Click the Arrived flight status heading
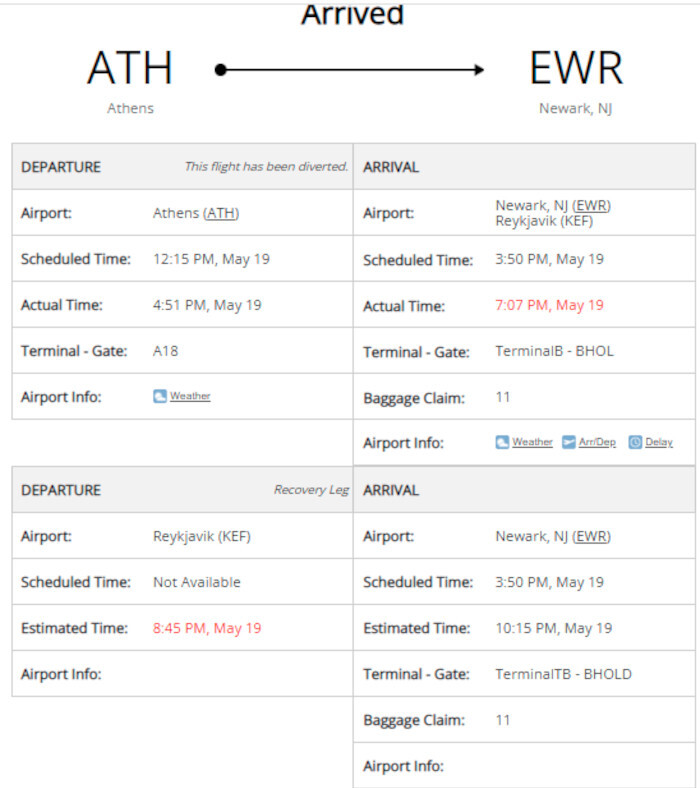Image resolution: width=700 pixels, height=788 pixels. [352, 15]
